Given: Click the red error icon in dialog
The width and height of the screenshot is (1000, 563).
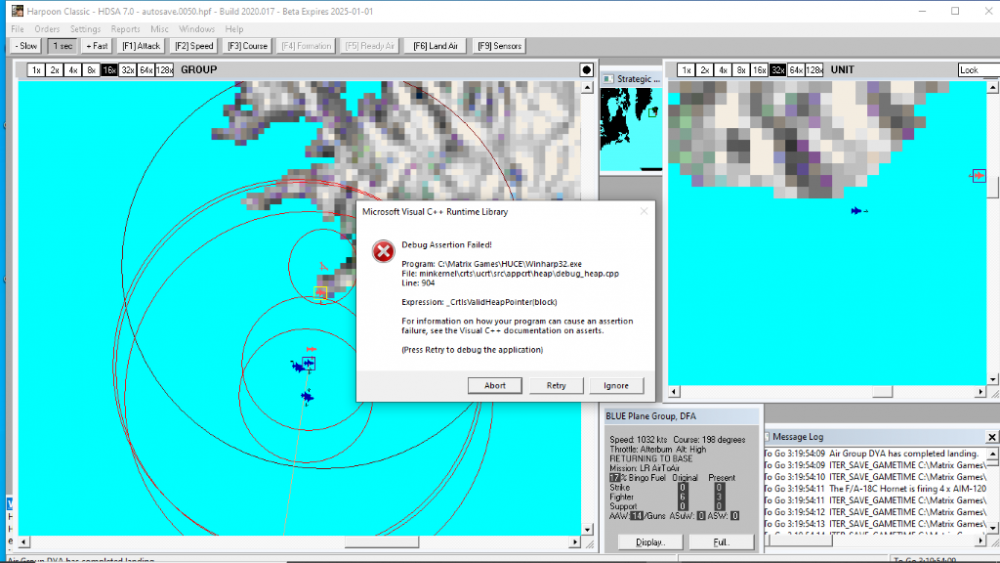Looking at the screenshot, I should 383,251.
